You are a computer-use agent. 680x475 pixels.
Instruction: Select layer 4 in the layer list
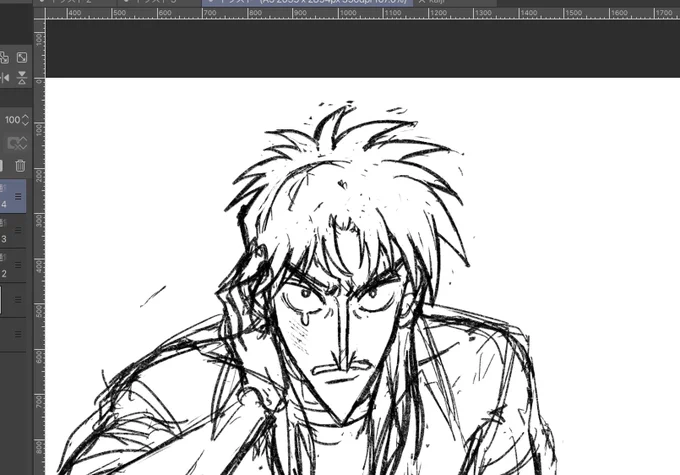point(13,197)
